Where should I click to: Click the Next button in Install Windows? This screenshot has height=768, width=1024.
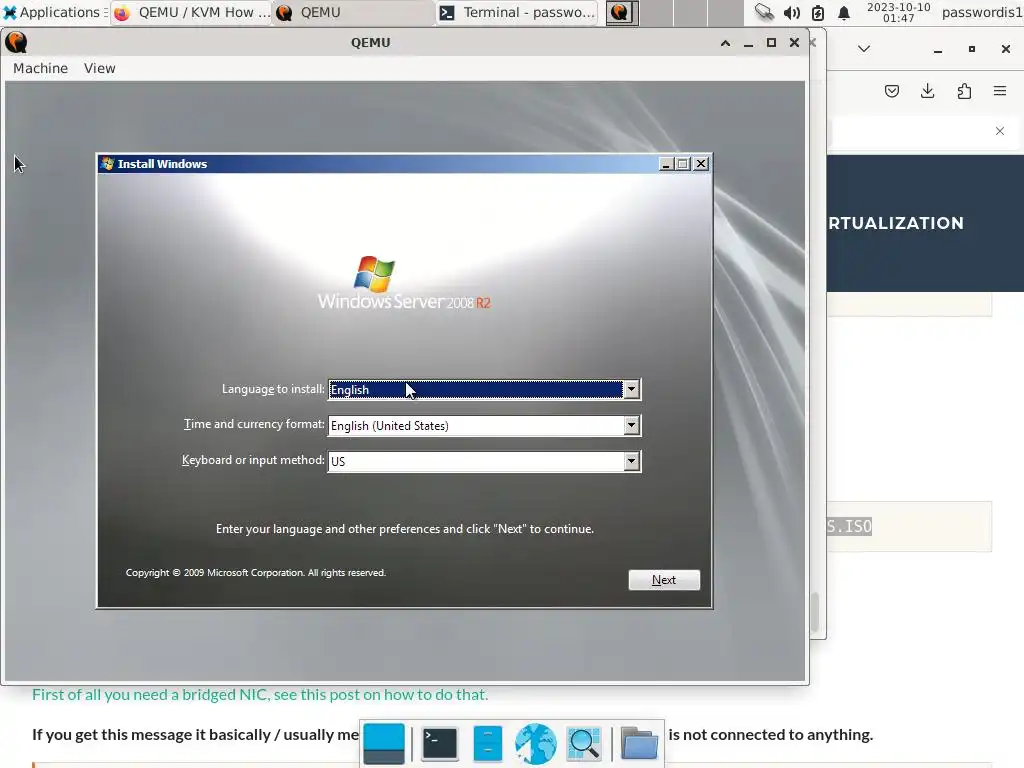click(x=664, y=580)
